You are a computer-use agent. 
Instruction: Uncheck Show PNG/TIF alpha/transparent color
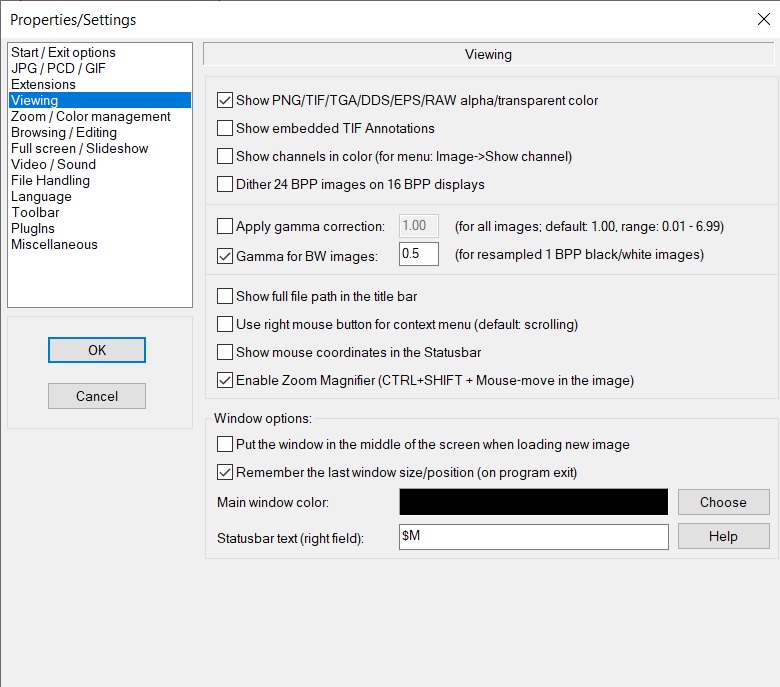pos(225,100)
